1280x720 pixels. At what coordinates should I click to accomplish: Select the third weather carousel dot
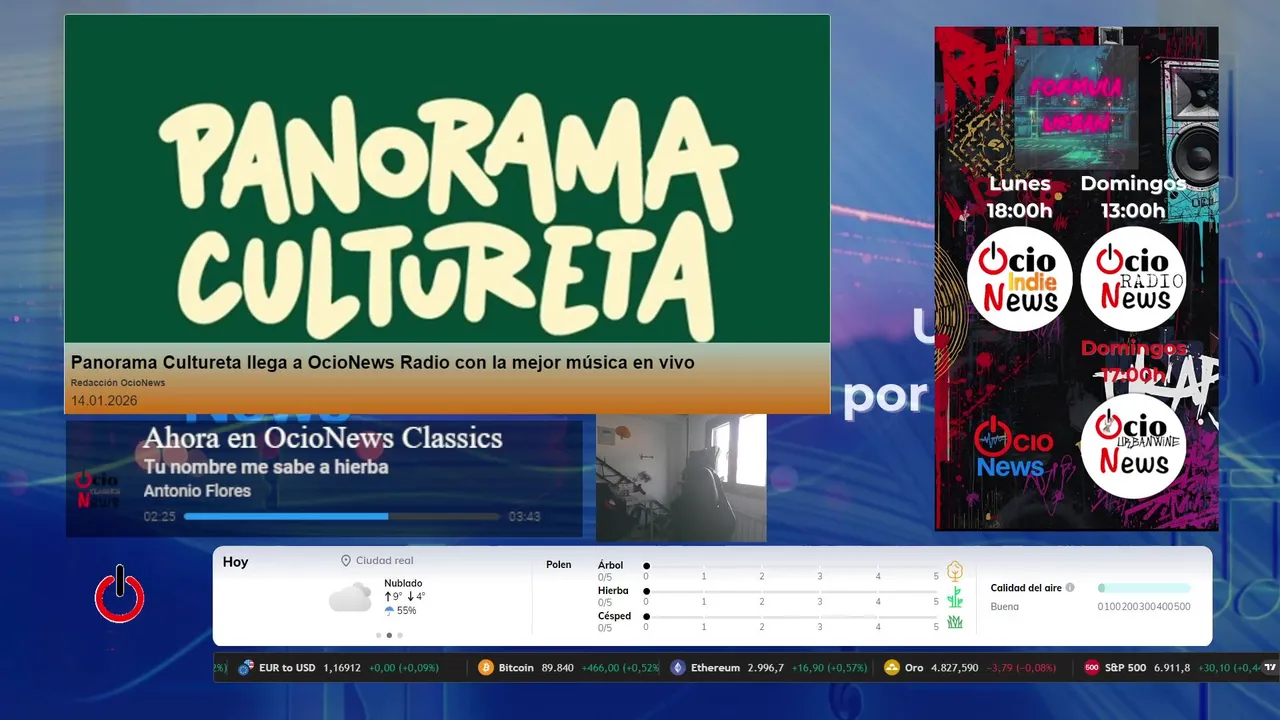click(400, 635)
